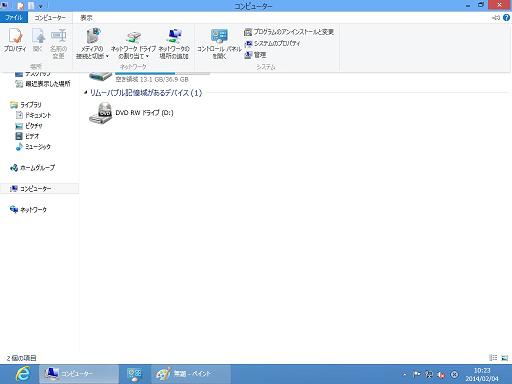Click the network tray icon
Image resolution: width=512 pixels, height=384 pixels.
[429, 374]
